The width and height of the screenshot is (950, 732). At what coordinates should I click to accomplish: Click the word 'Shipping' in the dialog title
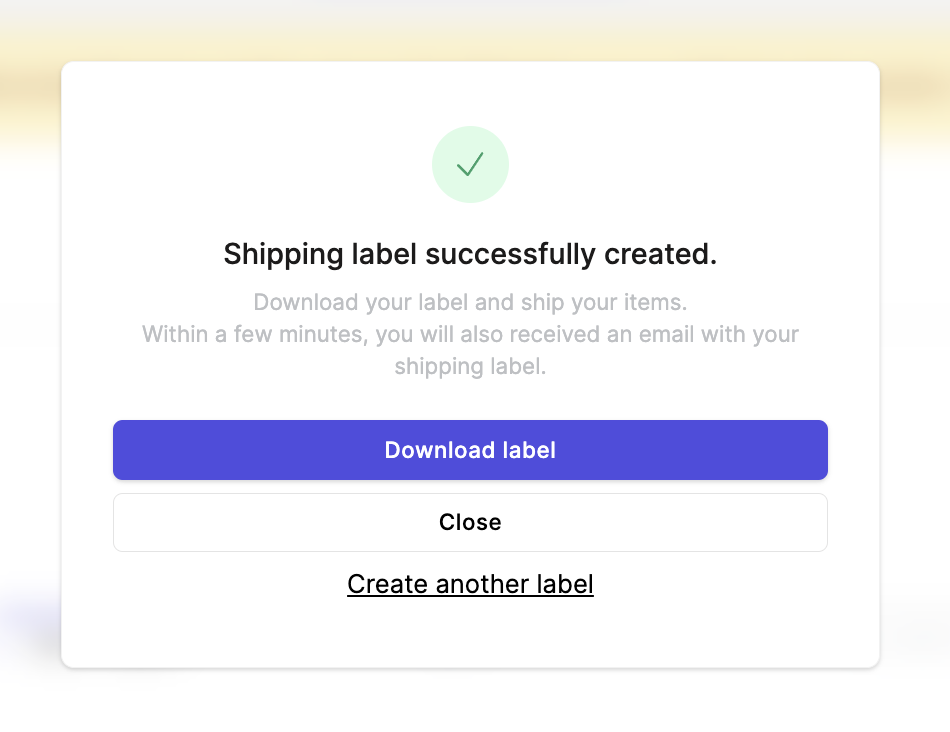click(284, 254)
